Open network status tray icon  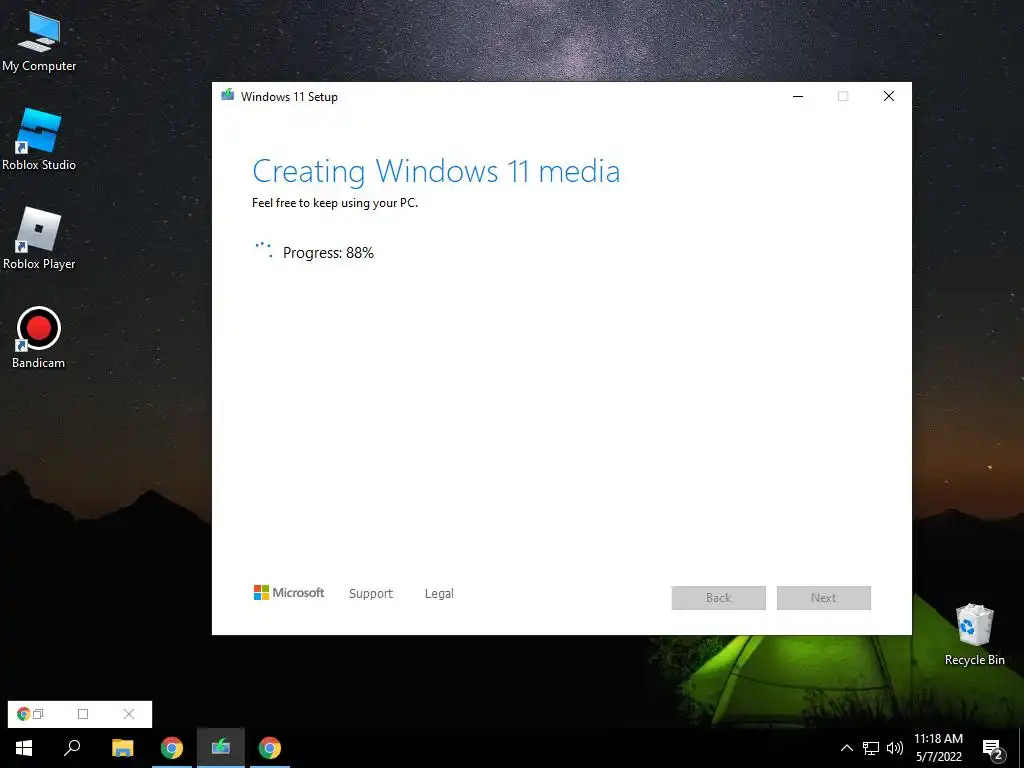[x=871, y=748]
